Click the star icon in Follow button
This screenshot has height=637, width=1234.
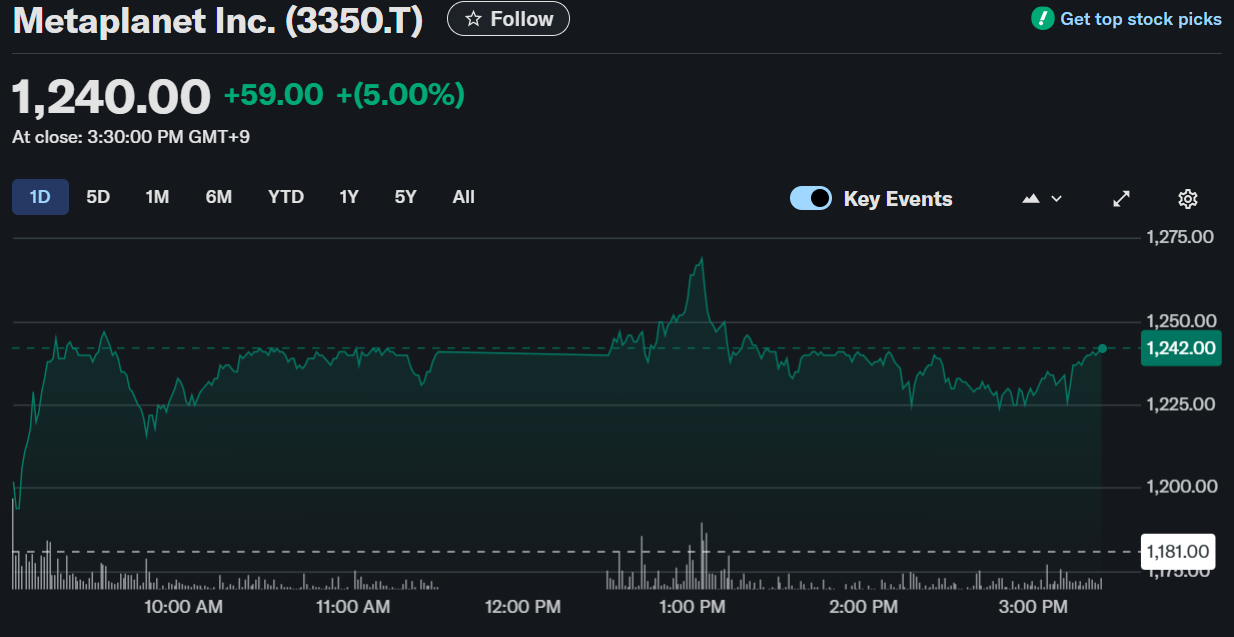(x=474, y=19)
